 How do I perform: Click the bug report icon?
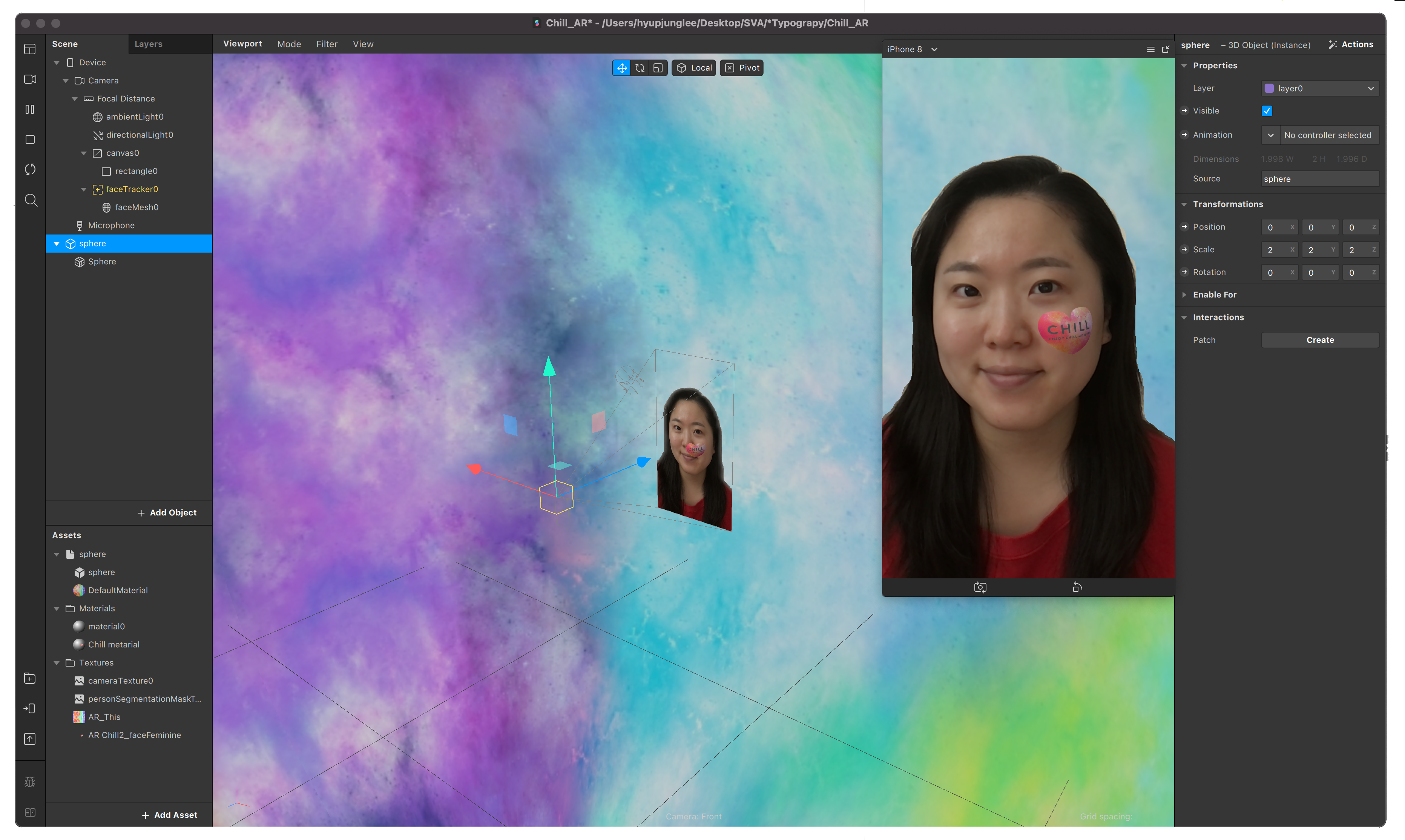pyautogui.click(x=30, y=782)
